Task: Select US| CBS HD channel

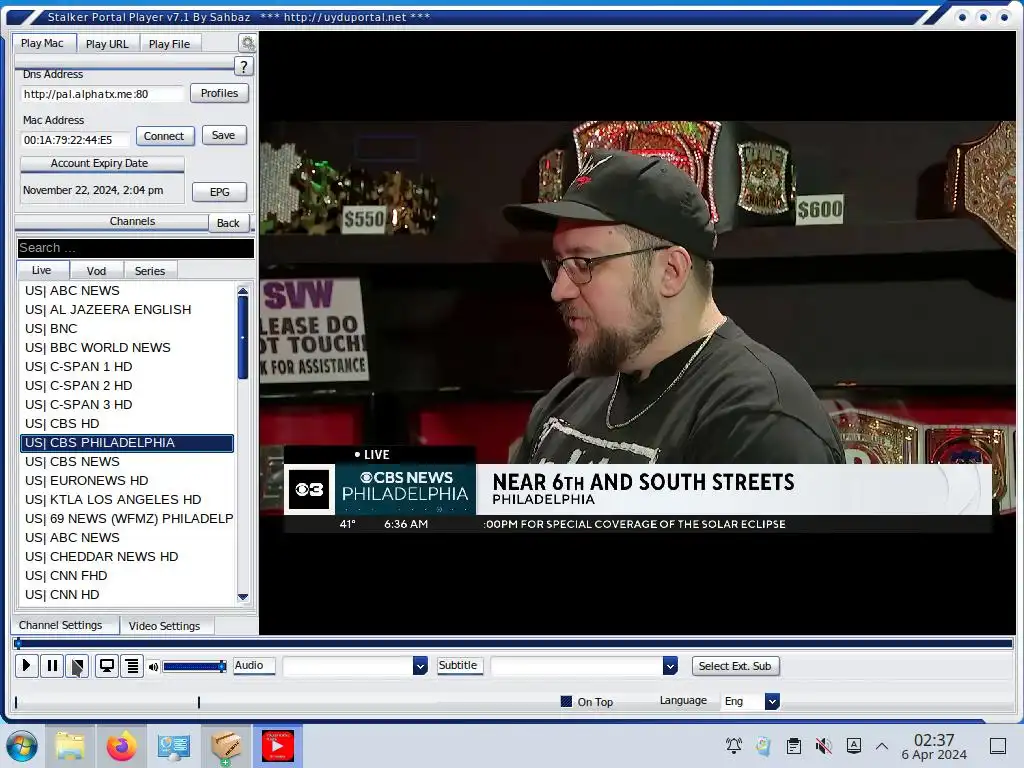Action: coord(127,423)
